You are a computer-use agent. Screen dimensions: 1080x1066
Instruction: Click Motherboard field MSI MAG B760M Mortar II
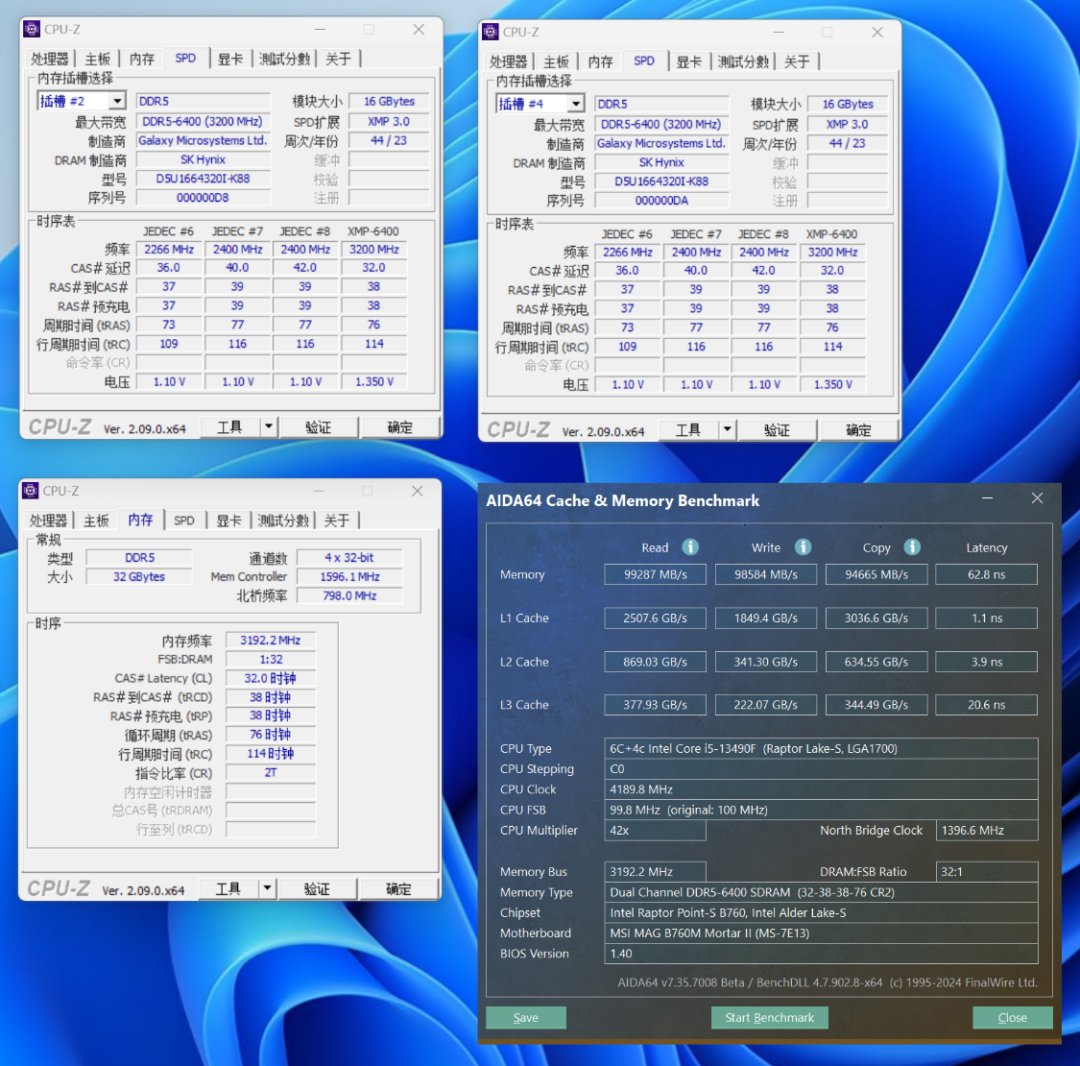click(821, 933)
